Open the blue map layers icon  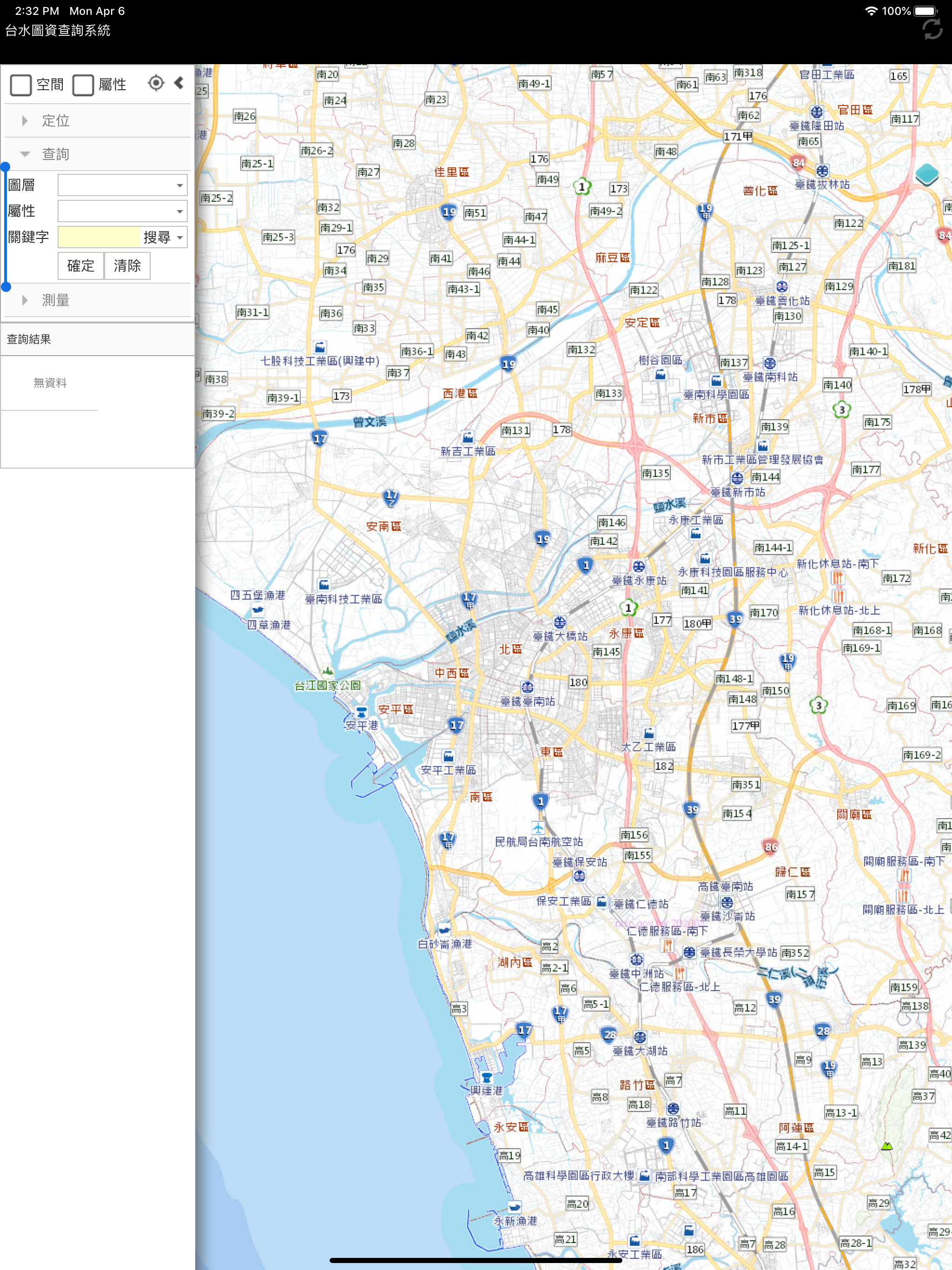[927, 174]
